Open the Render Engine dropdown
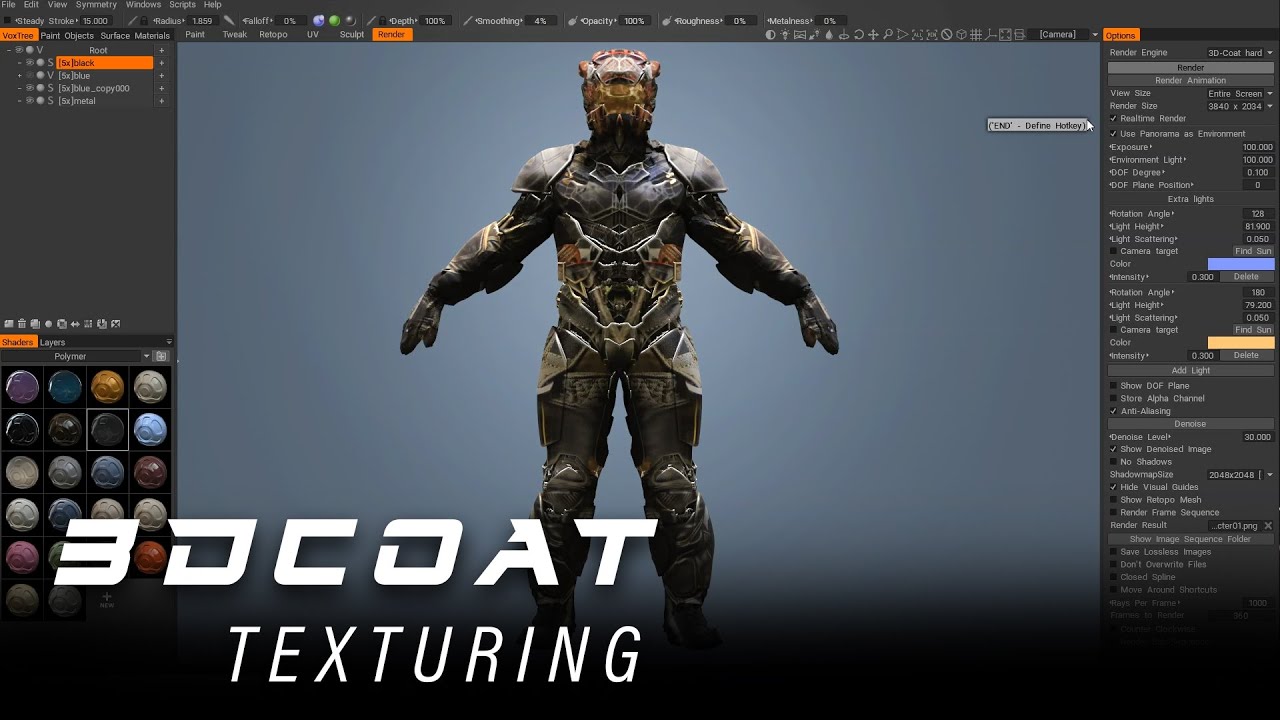The height and width of the screenshot is (720, 1280). [1239, 52]
